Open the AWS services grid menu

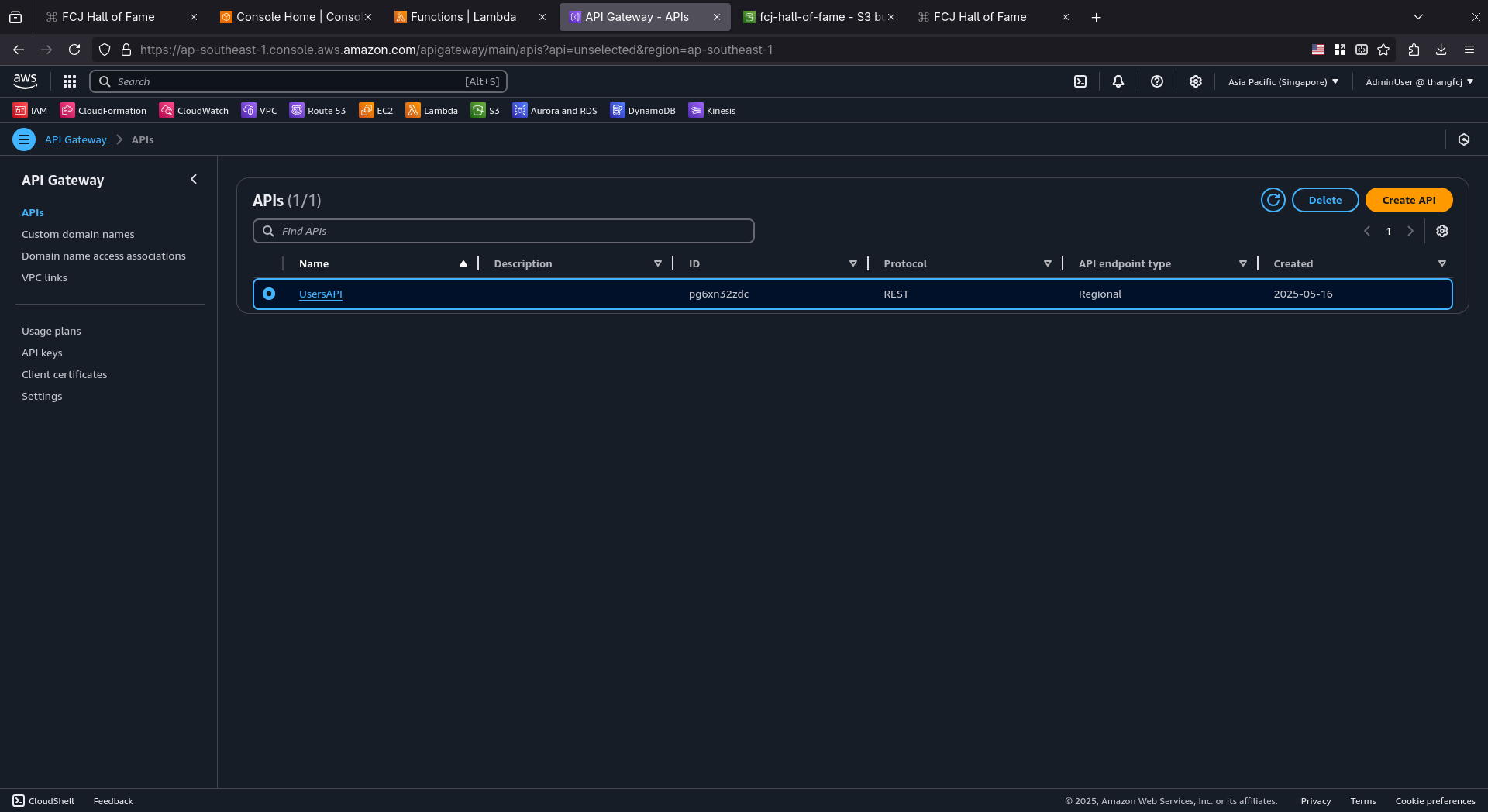click(70, 81)
